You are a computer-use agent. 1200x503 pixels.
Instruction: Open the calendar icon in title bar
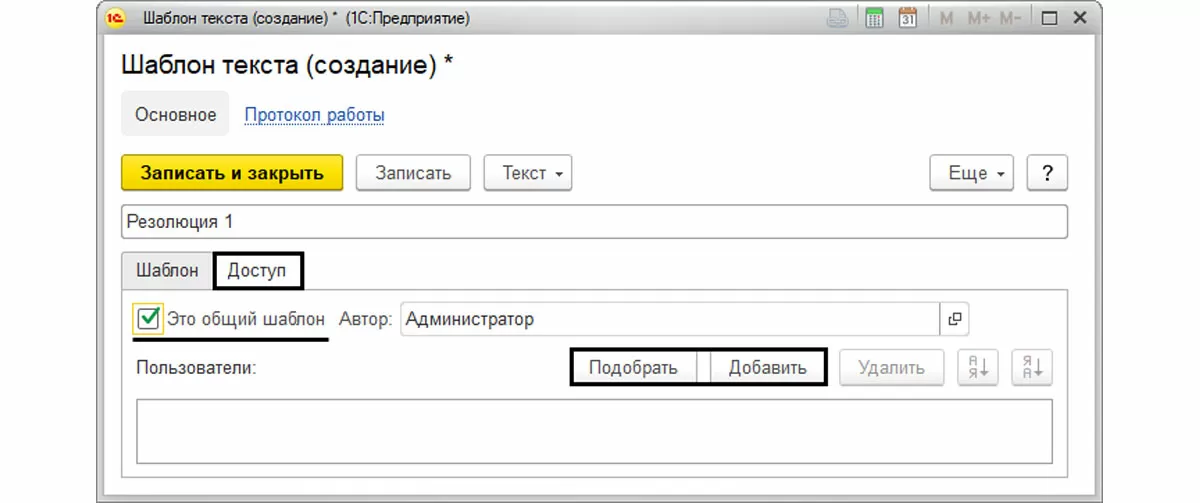point(908,18)
